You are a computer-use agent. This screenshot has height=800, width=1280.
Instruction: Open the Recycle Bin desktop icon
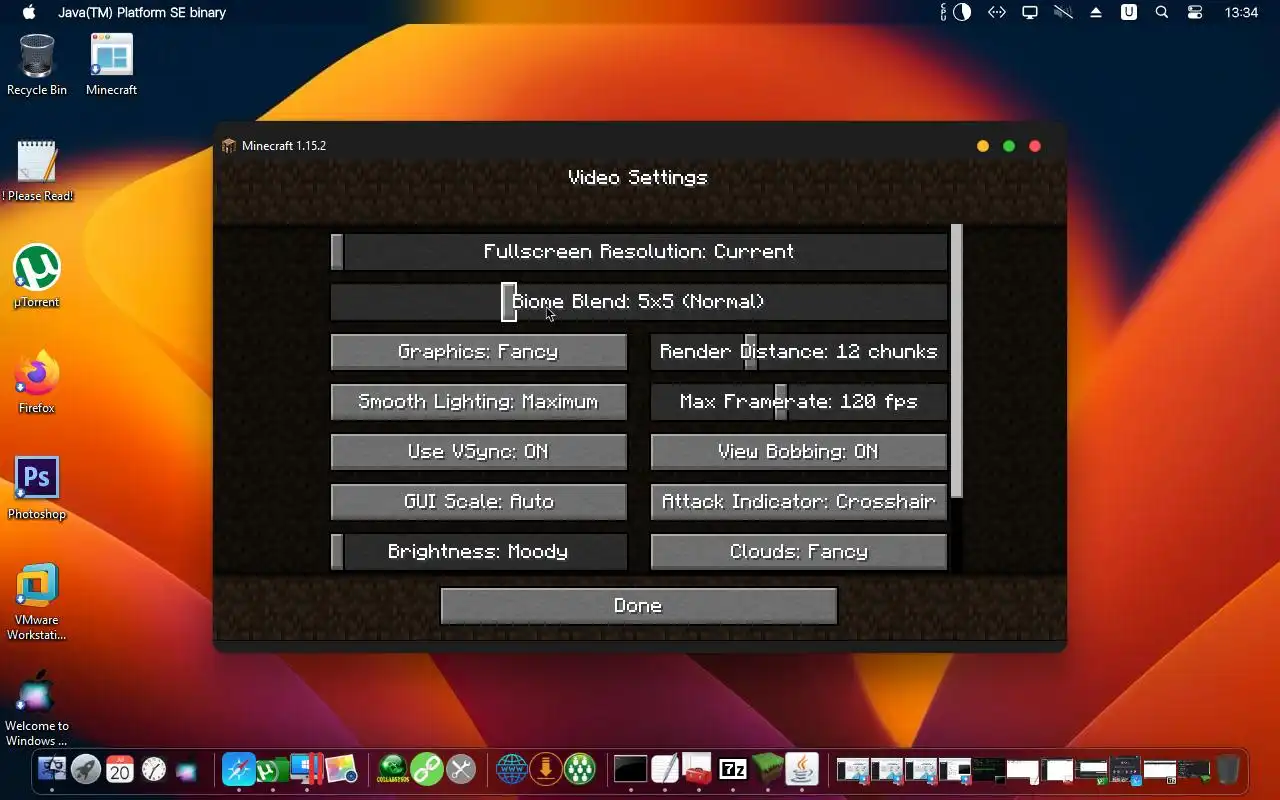(x=37, y=65)
